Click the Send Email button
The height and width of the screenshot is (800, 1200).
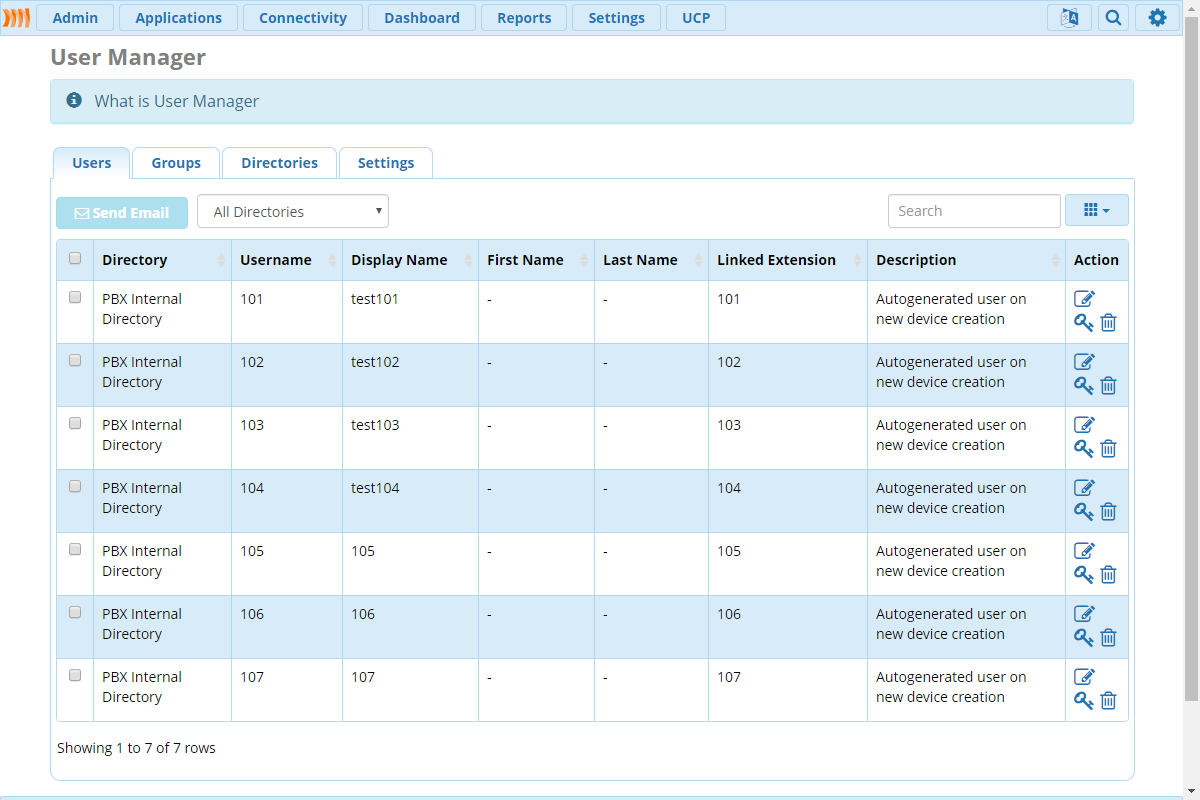pyautogui.click(x=122, y=213)
